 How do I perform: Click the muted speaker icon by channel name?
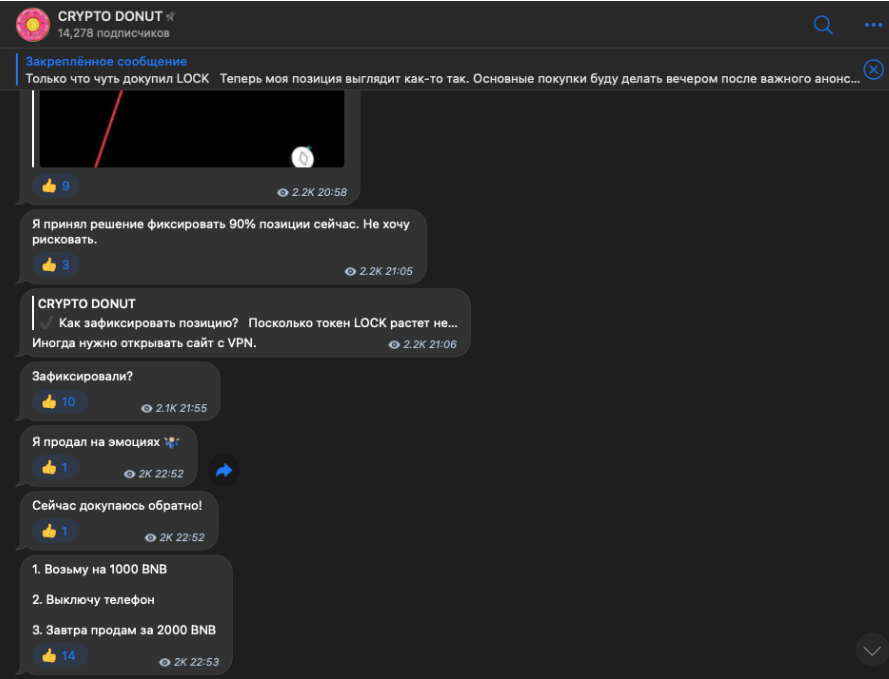point(170,17)
